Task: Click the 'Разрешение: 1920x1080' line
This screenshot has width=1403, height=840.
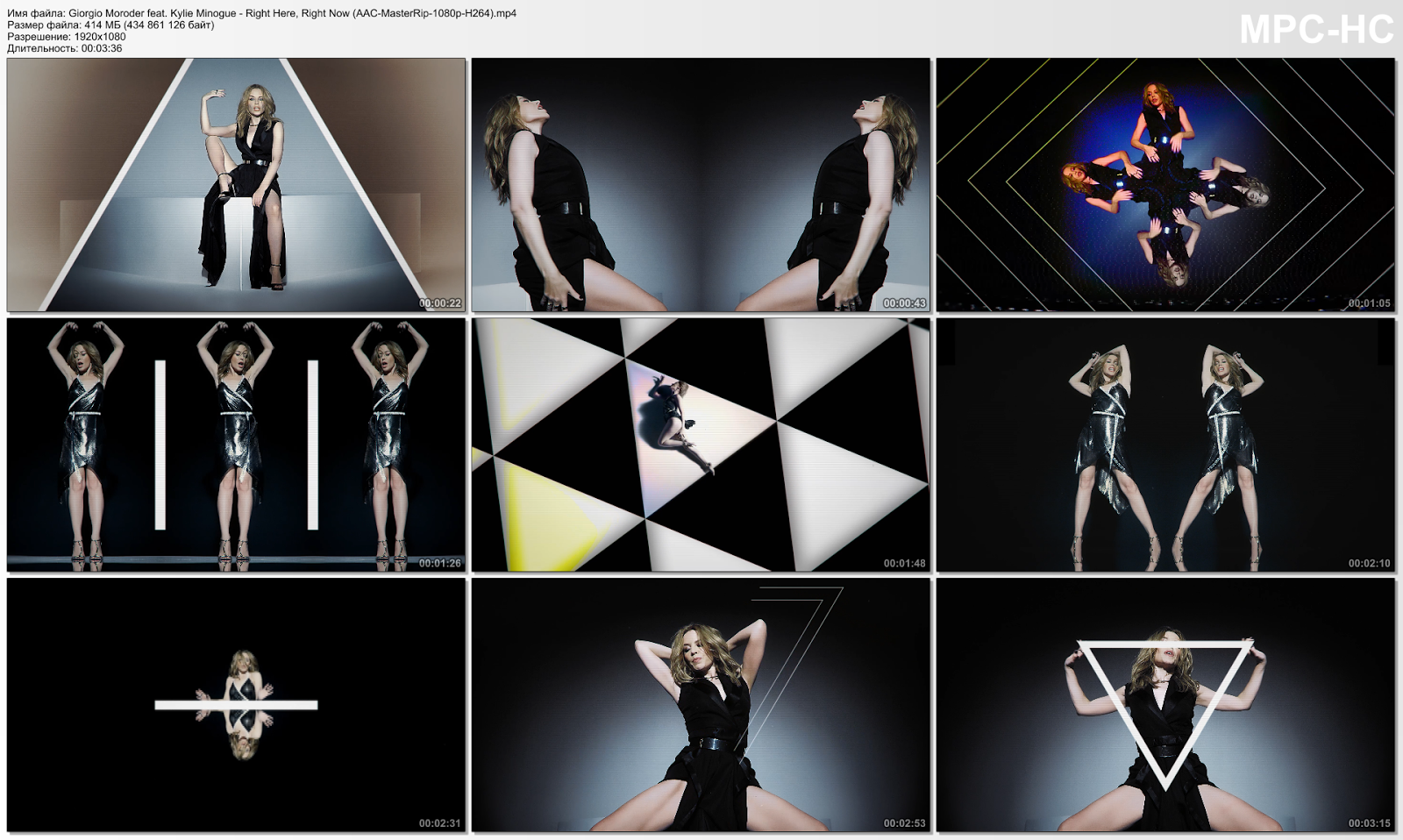Action: [x=67, y=37]
